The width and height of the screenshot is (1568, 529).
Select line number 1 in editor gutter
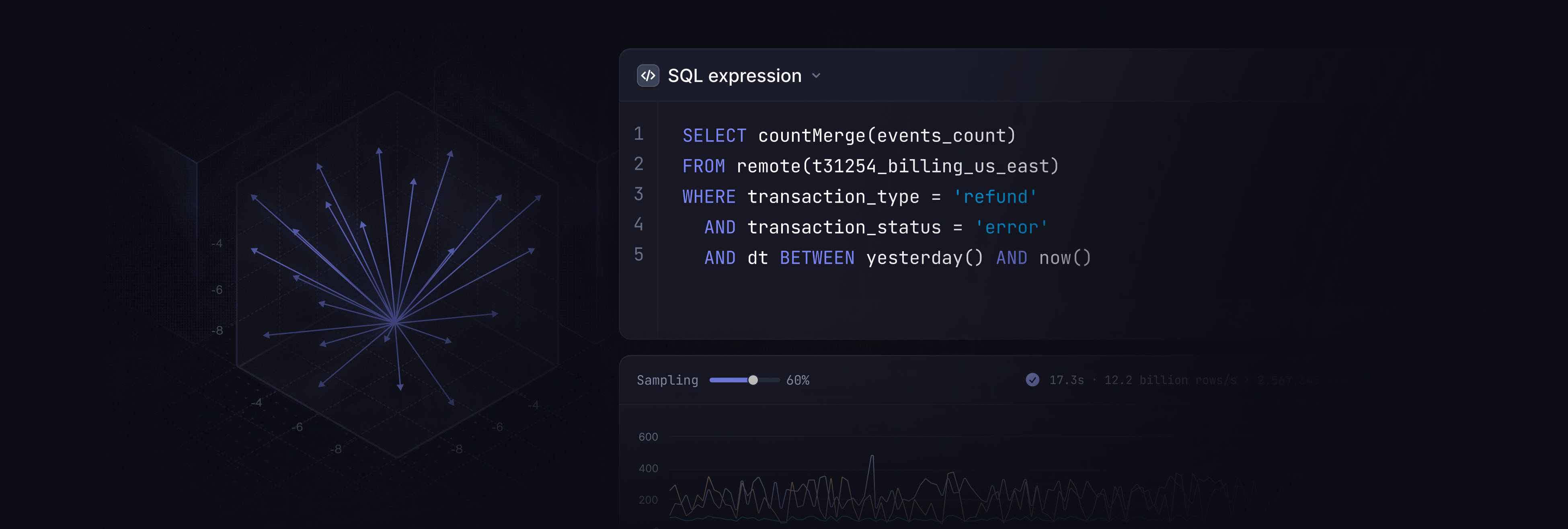point(638,134)
